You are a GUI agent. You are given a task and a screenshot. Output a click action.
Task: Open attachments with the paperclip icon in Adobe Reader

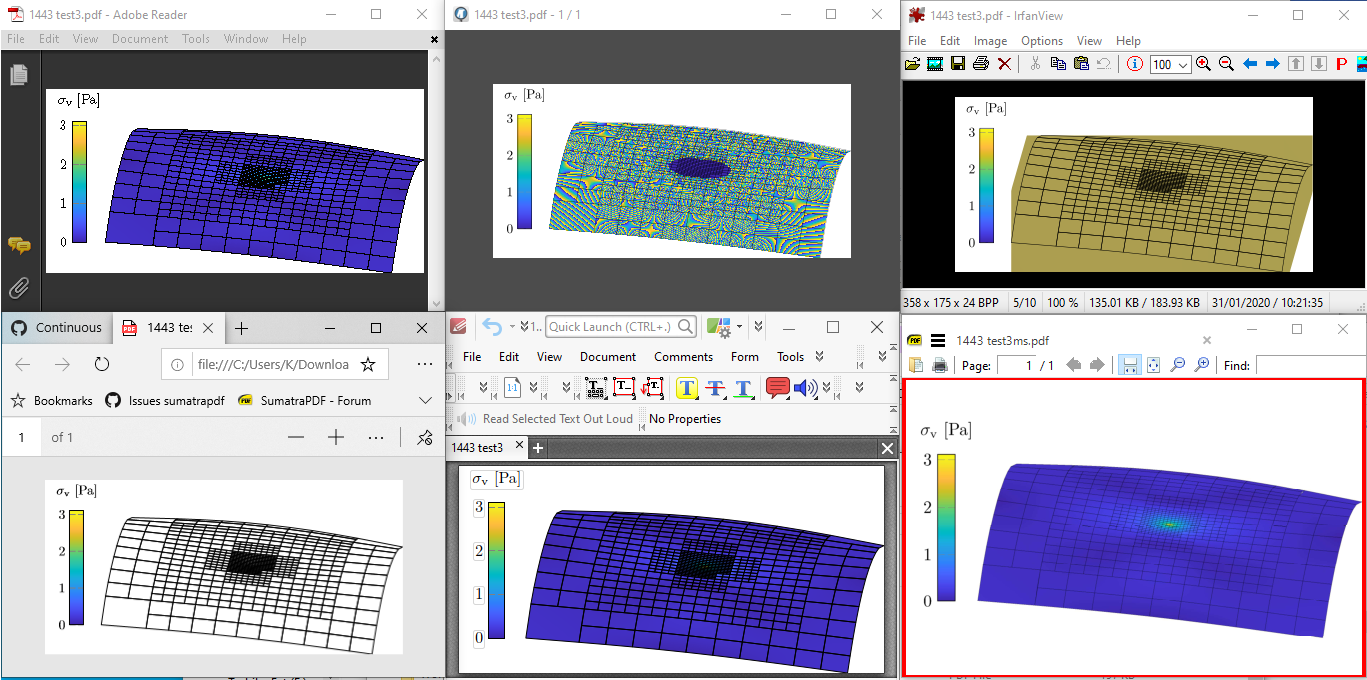18,288
